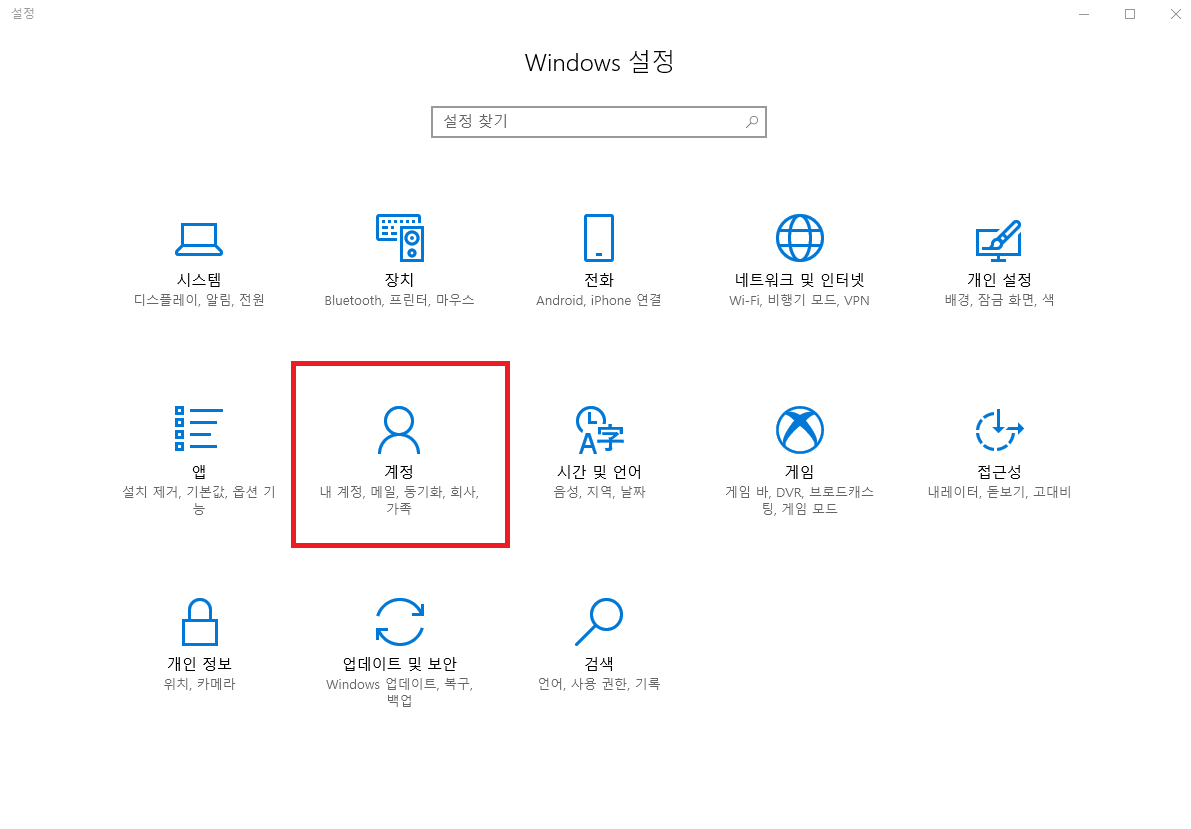Click the 시스템 tile title
The width and height of the screenshot is (1191, 829).
click(199, 280)
